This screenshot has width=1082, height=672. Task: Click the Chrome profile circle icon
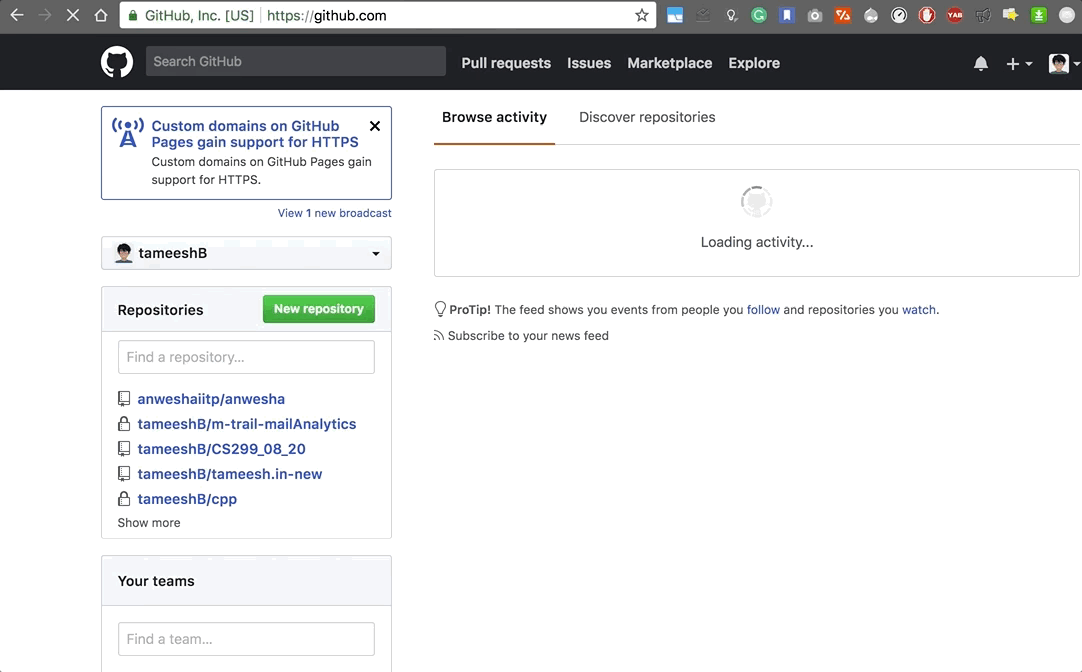pyautogui.click(x=1067, y=15)
